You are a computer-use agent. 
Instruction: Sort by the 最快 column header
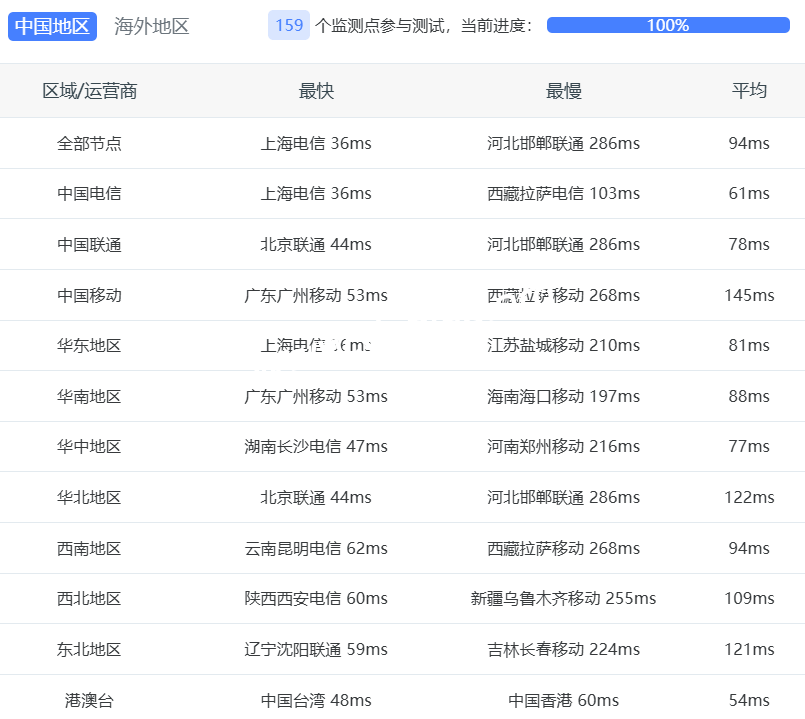(316, 91)
